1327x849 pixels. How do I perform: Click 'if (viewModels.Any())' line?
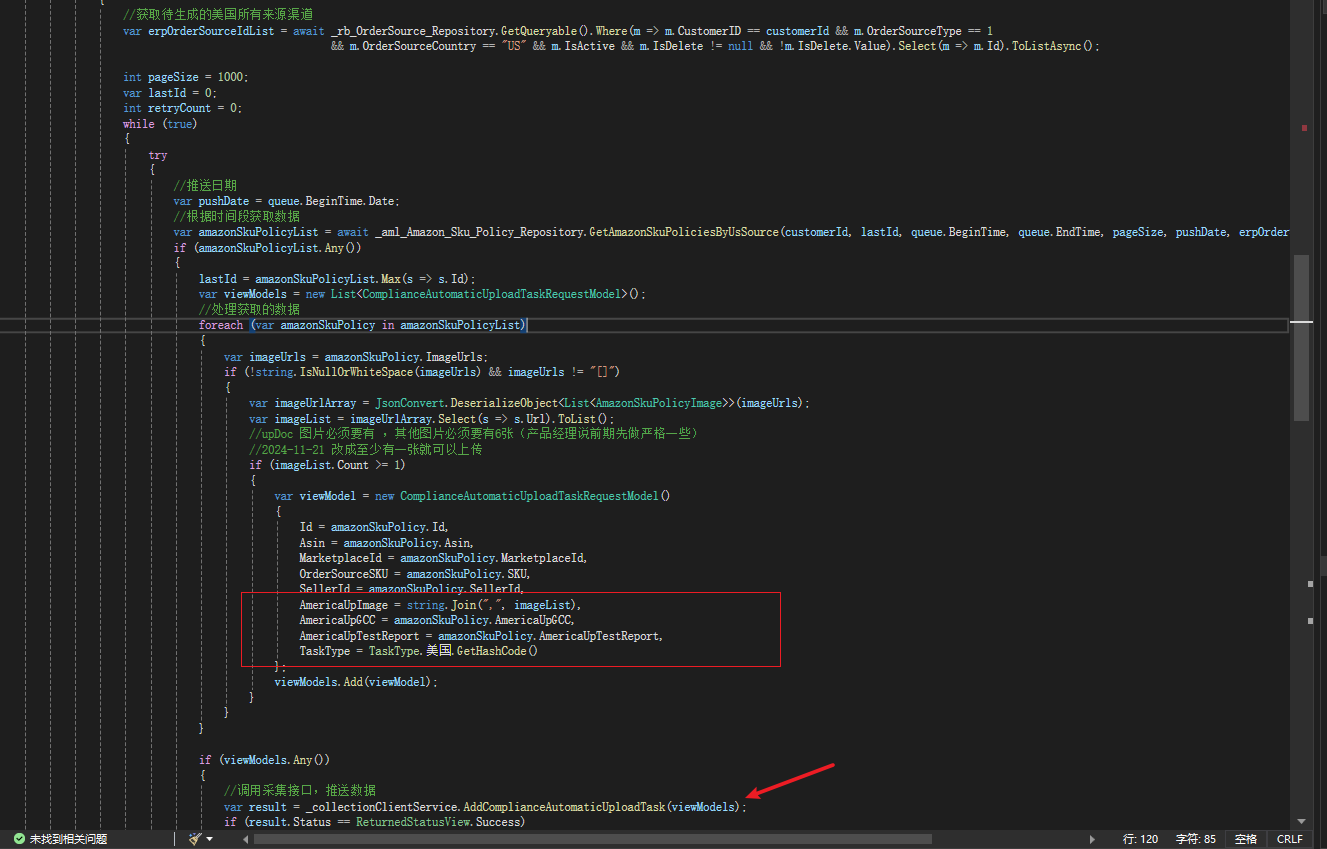264,760
